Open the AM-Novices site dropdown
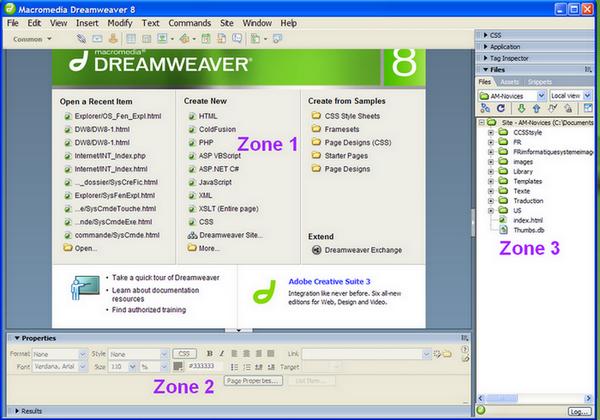 [541, 95]
